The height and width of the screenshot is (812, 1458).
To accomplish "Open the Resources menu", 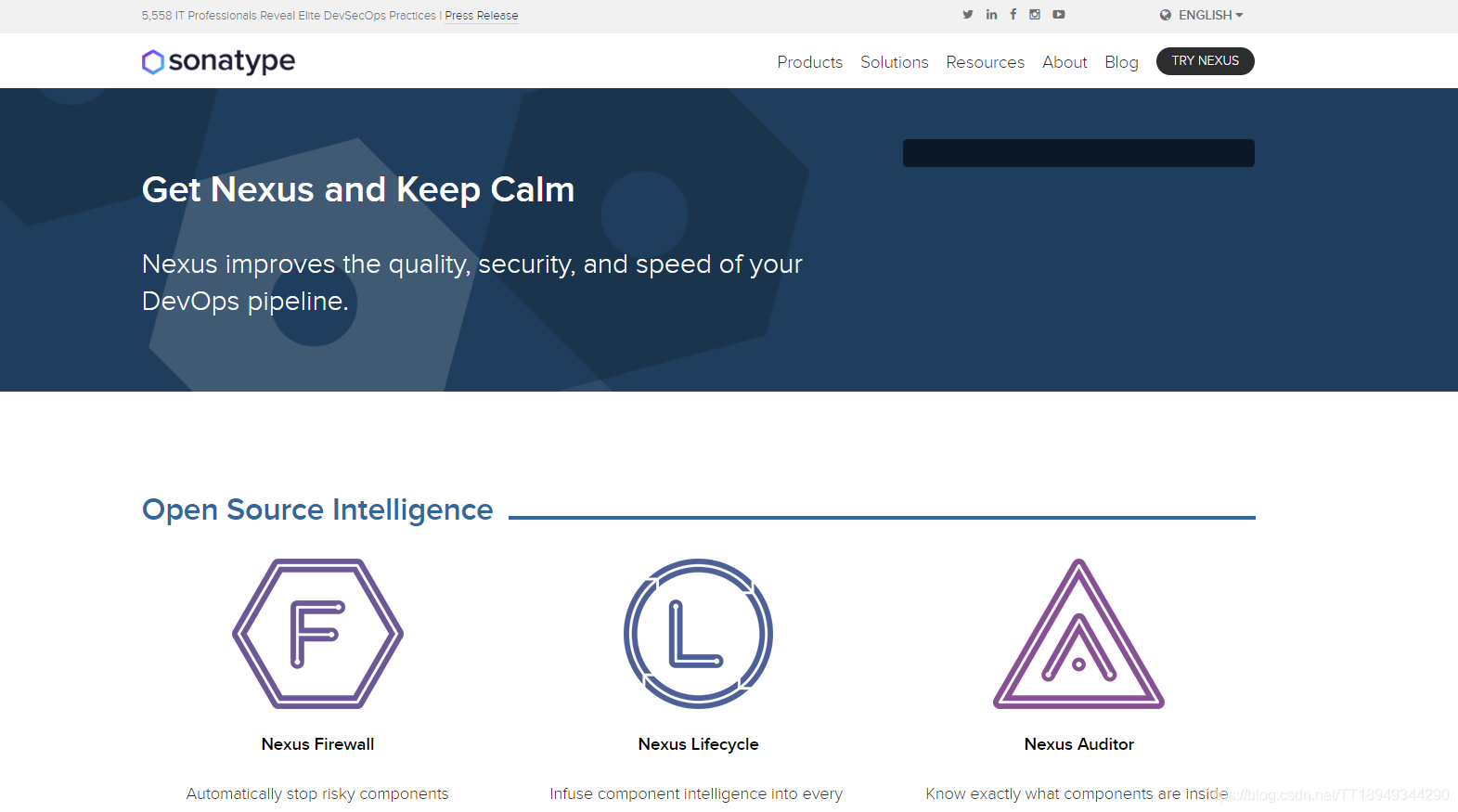I will click(x=986, y=62).
